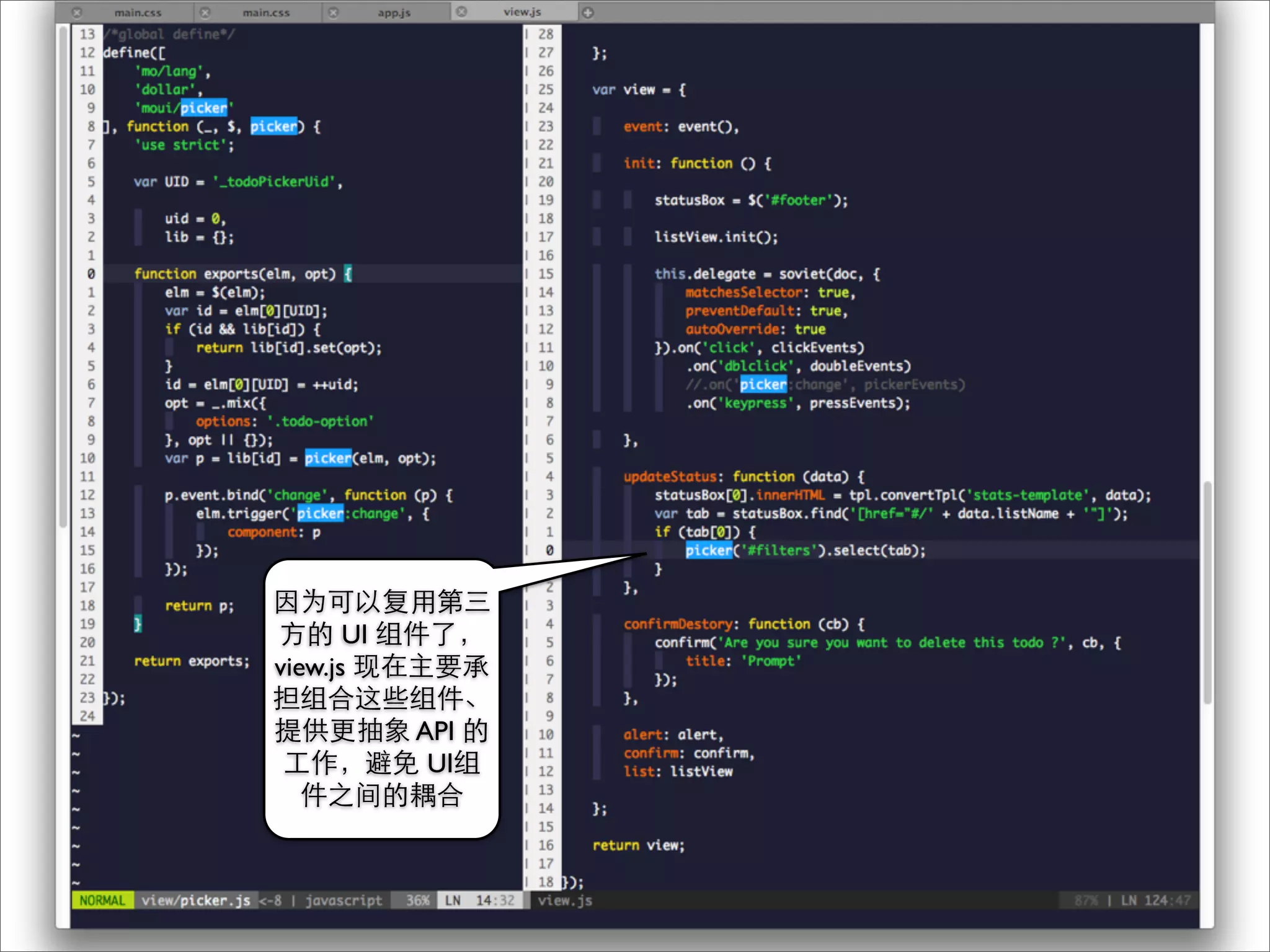Image resolution: width=1270 pixels, height=952 pixels.
Task: Click 'var view = {' line
Action: click(639, 90)
